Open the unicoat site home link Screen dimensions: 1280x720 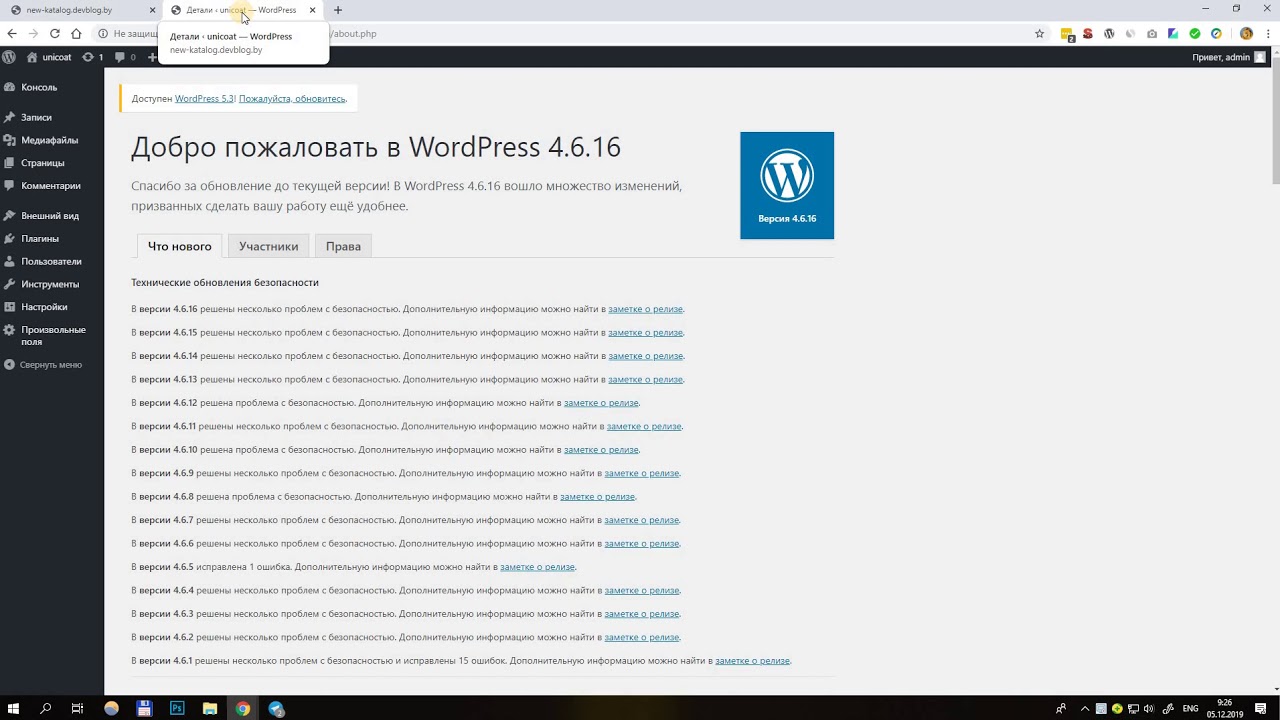pyautogui.click(x=49, y=57)
